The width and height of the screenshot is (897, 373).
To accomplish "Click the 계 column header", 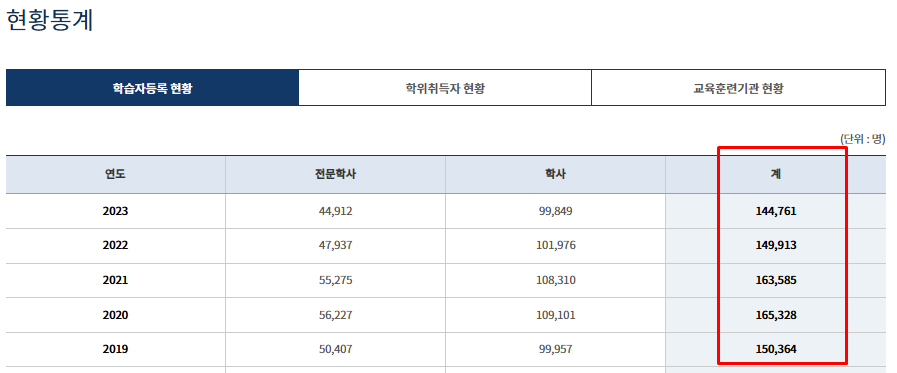I will point(776,174).
